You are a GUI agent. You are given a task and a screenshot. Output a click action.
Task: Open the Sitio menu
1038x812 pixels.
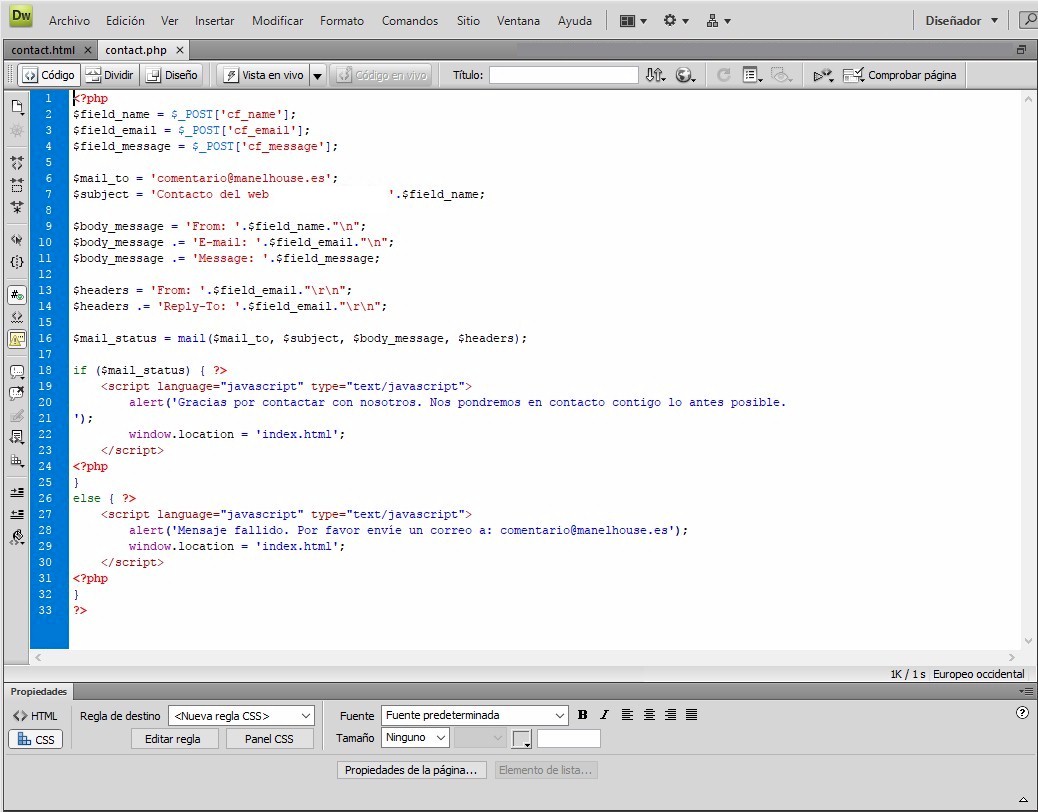(x=468, y=21)
